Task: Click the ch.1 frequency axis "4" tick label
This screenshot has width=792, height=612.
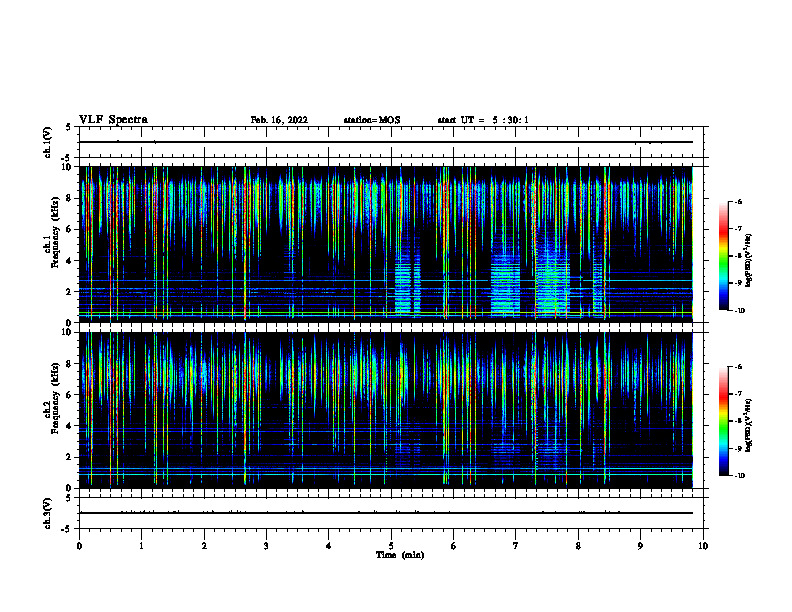Action: pyautogui.click(x=70, y=261)
